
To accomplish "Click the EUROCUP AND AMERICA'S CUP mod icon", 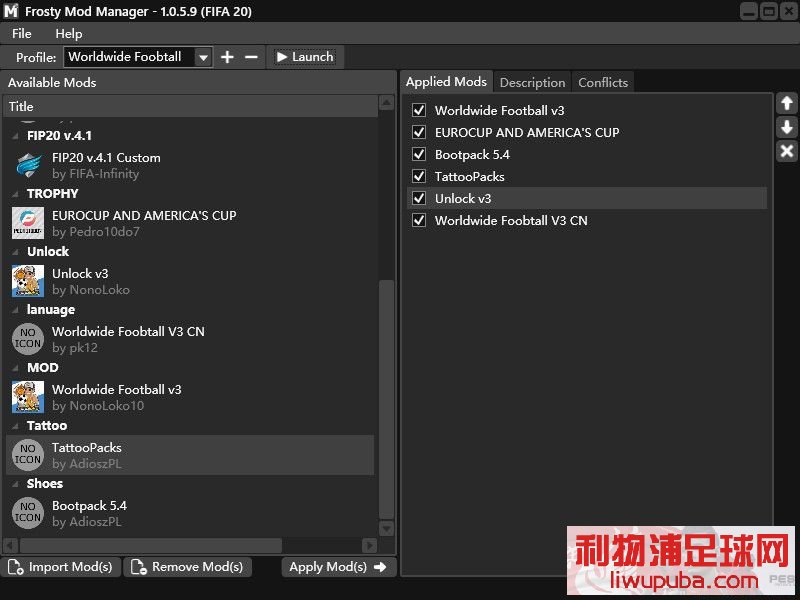I will click(28, 223).
